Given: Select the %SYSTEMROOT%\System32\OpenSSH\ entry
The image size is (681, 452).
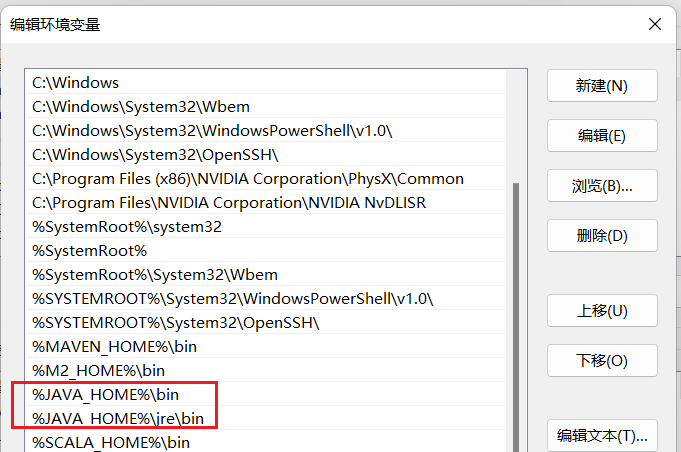Looking at the screenshot, I should 265,323.
